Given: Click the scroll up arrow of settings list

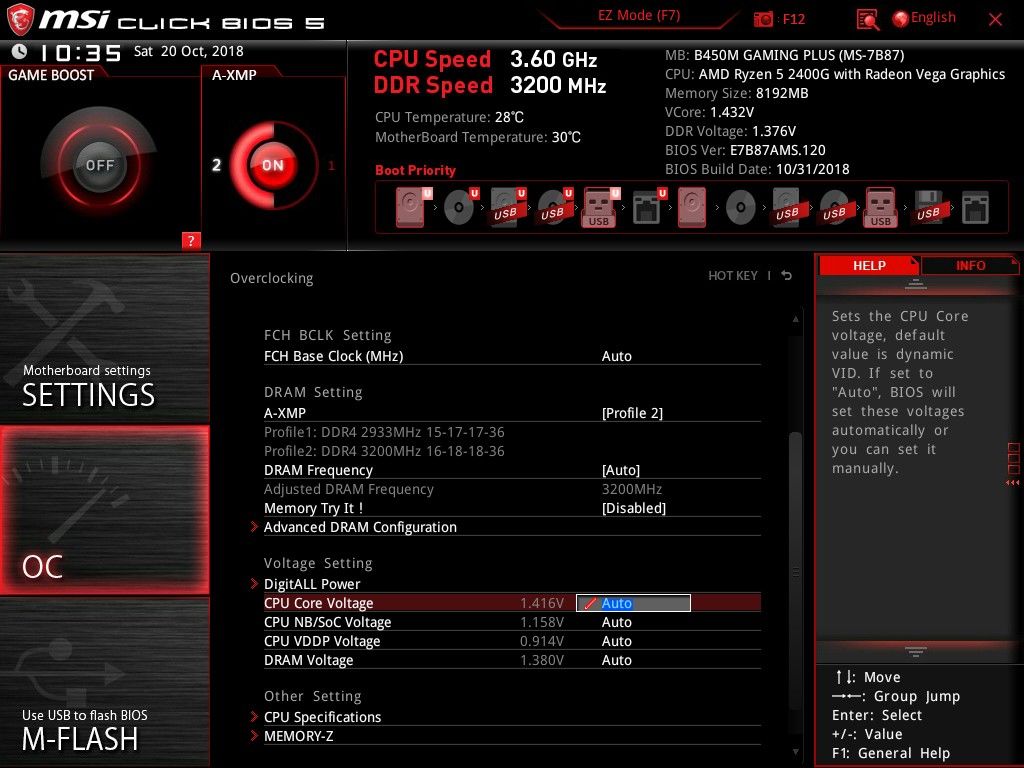Looking at the screenshot, I should pyautogui.click(x=795, y=319).
